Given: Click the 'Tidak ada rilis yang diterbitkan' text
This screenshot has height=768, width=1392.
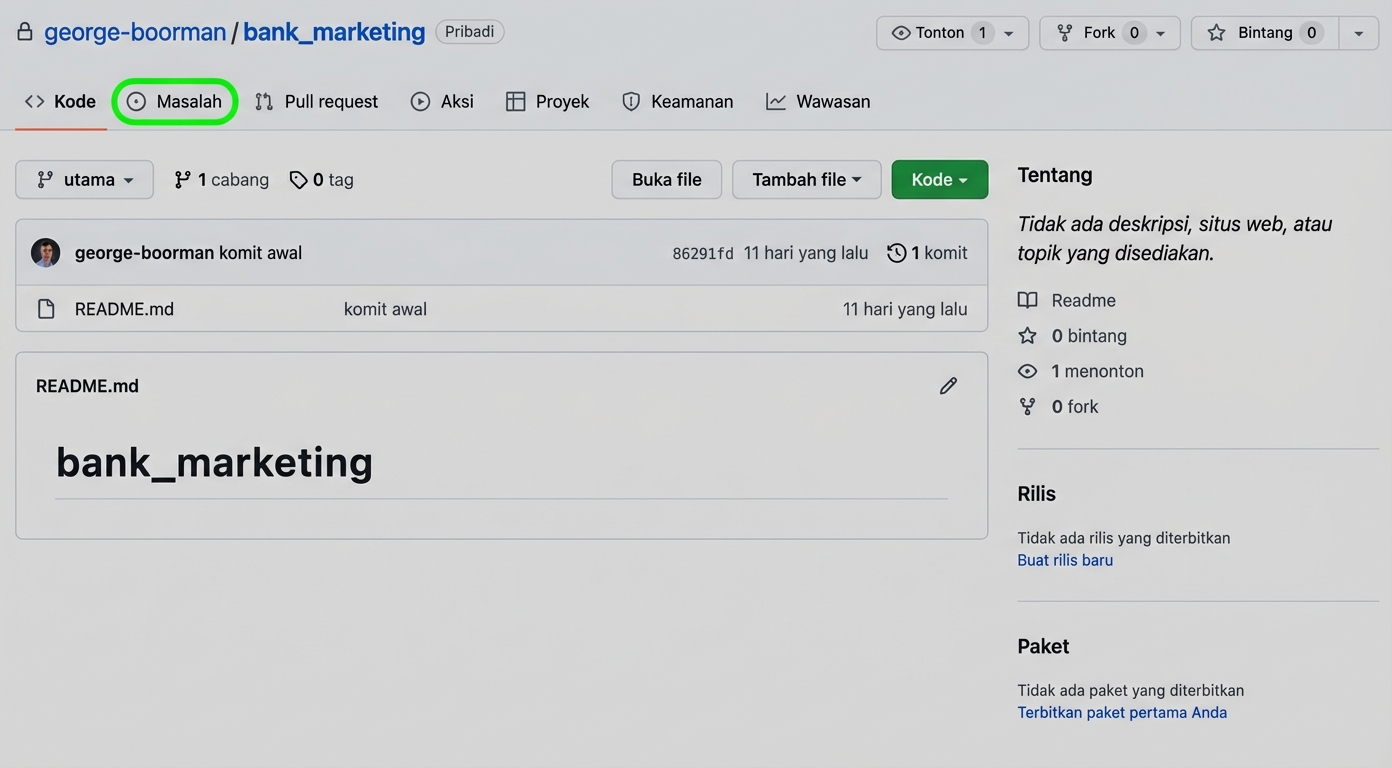Looking at the screenshot, I should click(1124, 538).
